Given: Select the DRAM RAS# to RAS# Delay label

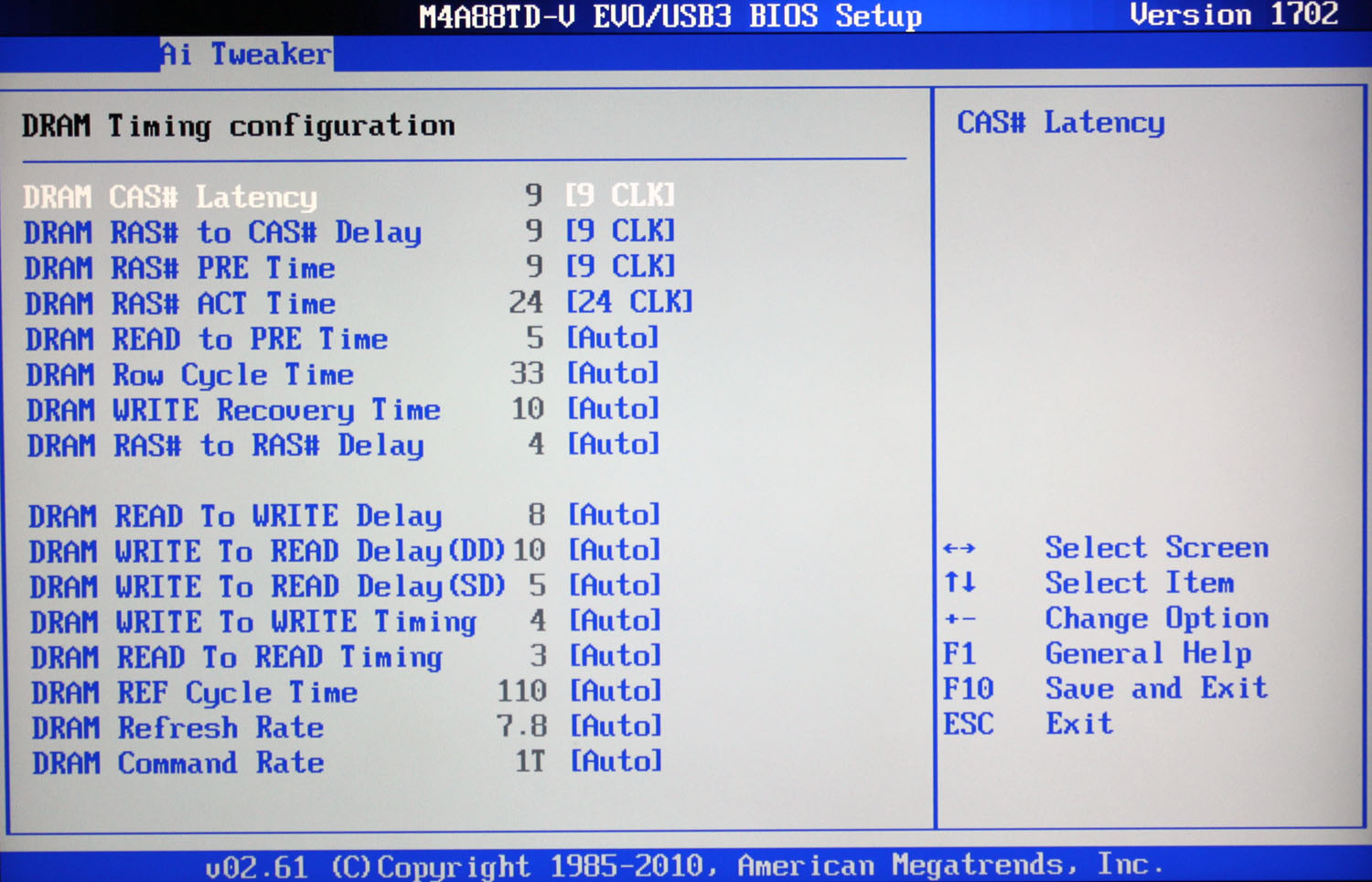Looking at the screenshot, I should (x=225, y=446).
